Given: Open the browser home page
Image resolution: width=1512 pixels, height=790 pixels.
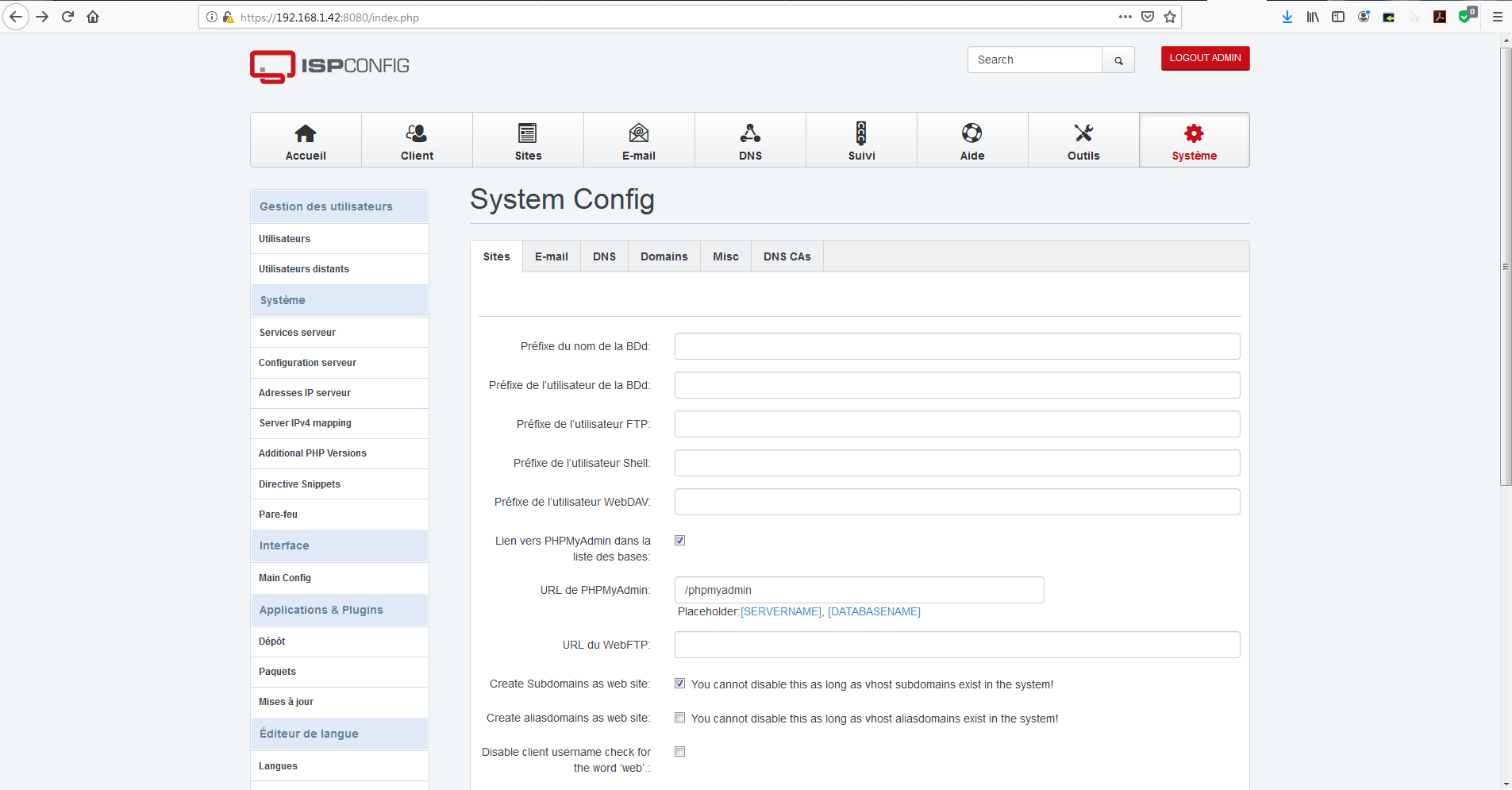Looking at the screenshot, I should (x=93, y=17).
